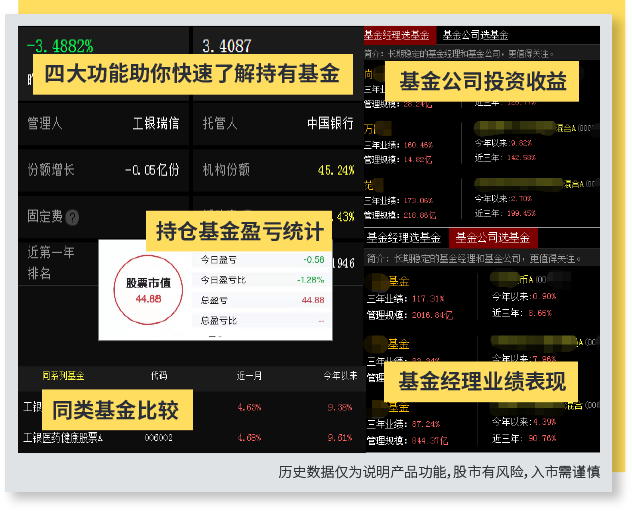This screenshot has width=632, height=511.
Task: Click the 持仓基金盈亏统计 yellow label
Action: (240, 231)
